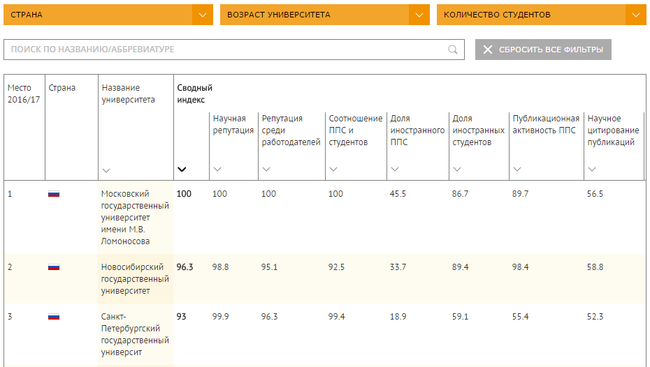The width and height of the screenshot is (650, 367).
Task: Sort by Доля иностранных студентов chevron
Action: click(457, 169)
